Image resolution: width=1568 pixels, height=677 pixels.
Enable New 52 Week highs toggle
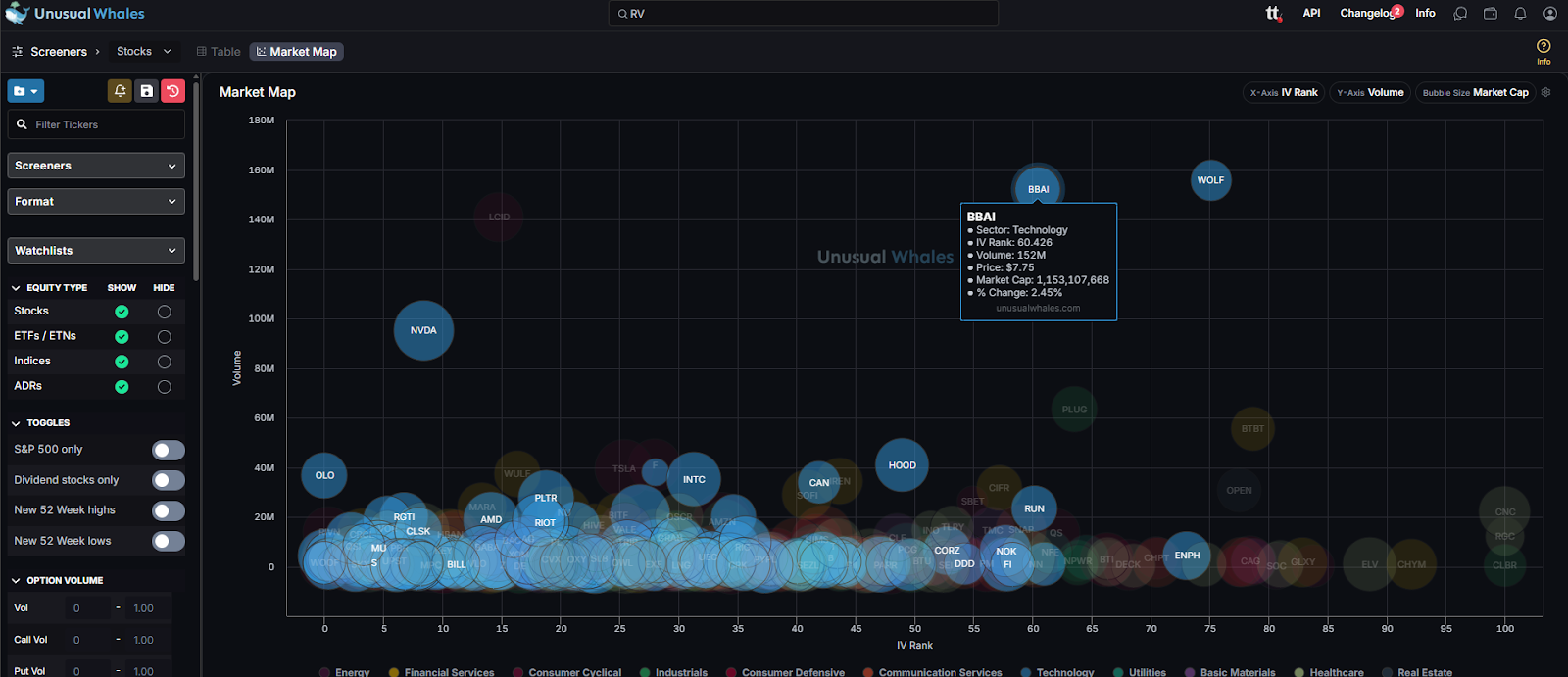tap(169, 510)
